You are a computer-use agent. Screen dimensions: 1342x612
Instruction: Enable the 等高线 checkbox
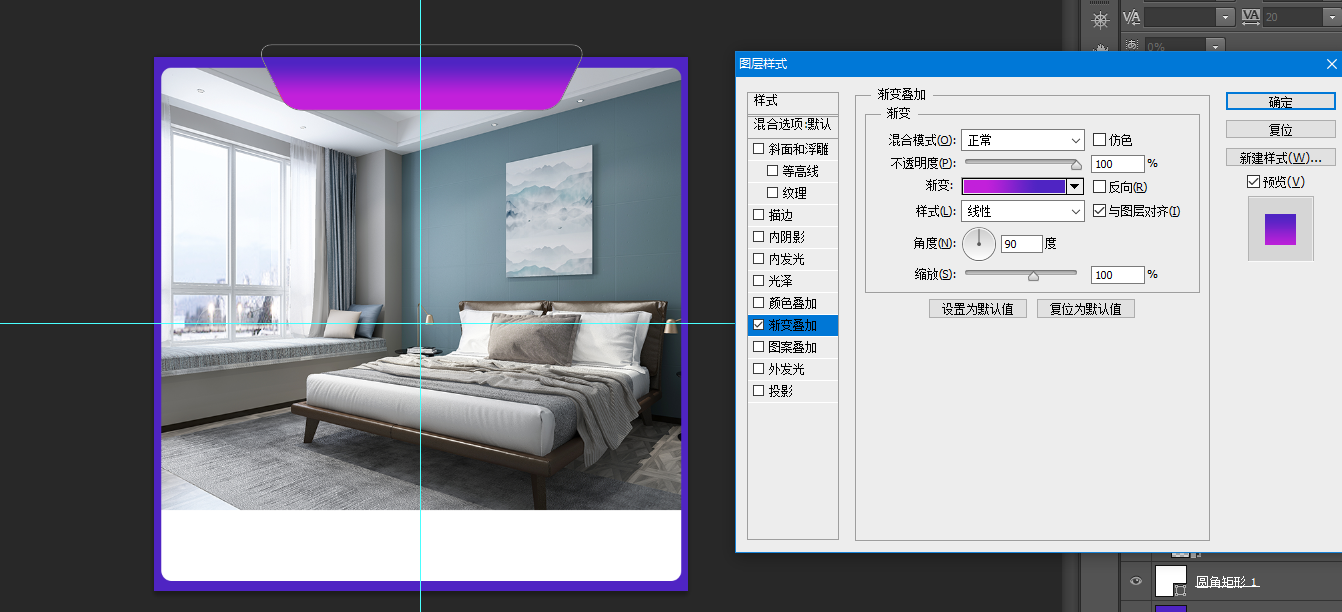(x=772, y=171)
